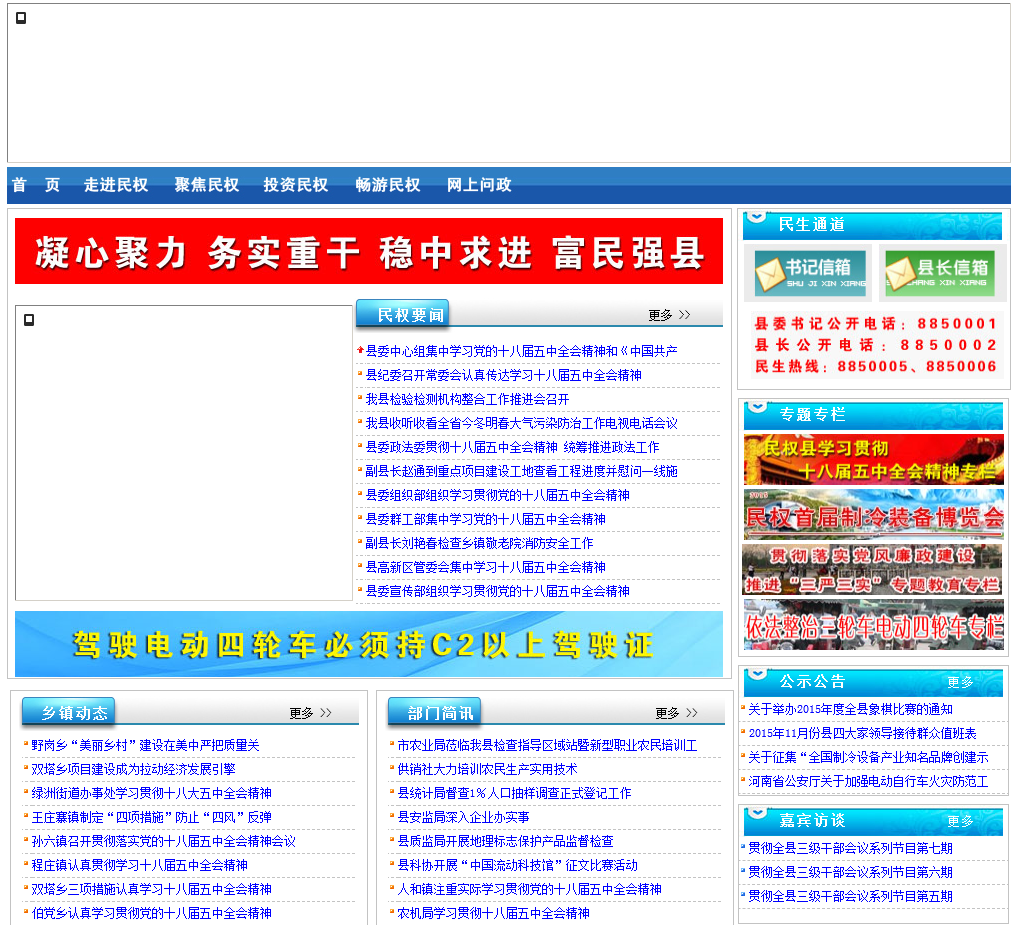
Task: Open 依法整治三轮车电动四轮车专栏 banner
Action: 874,625
